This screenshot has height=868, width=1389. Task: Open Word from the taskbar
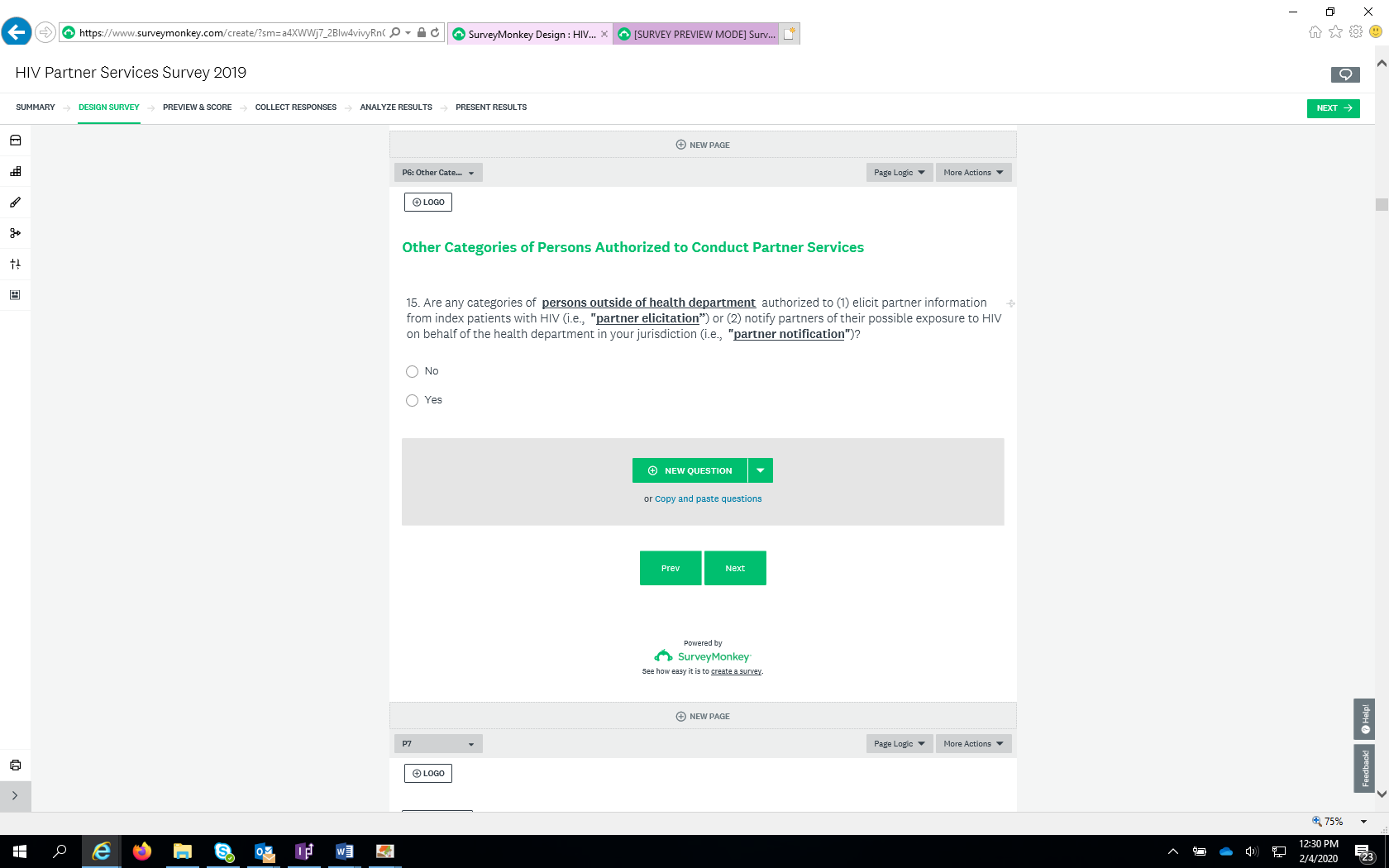[x=345, y=851]
